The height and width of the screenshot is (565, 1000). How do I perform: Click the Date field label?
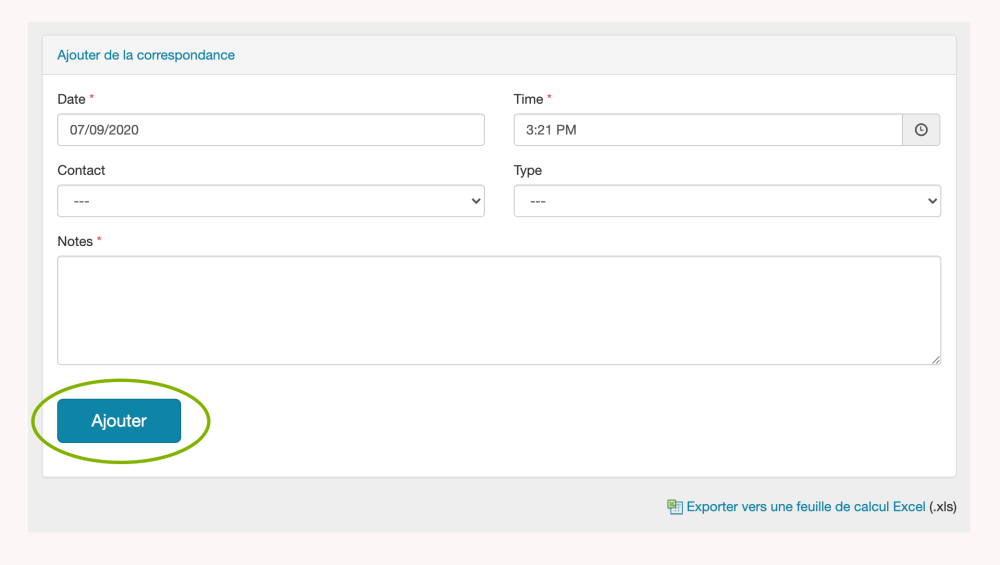pyautogui.click(x=71, y=99)
